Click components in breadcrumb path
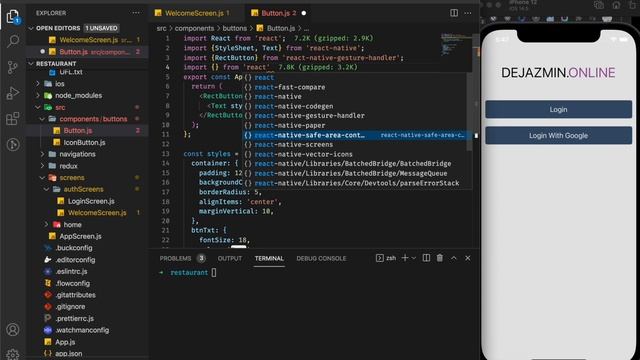The width and height of the screenshot is (640, 360). tap(194, 28)
